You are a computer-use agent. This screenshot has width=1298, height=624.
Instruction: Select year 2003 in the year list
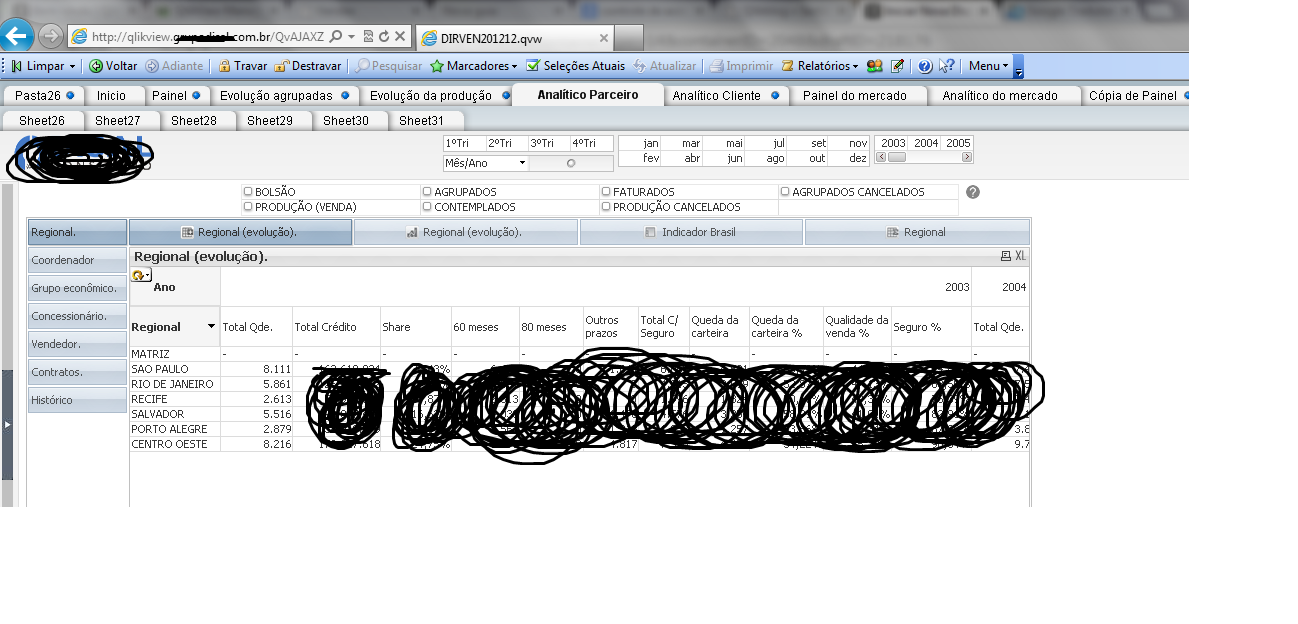(893, 143)
